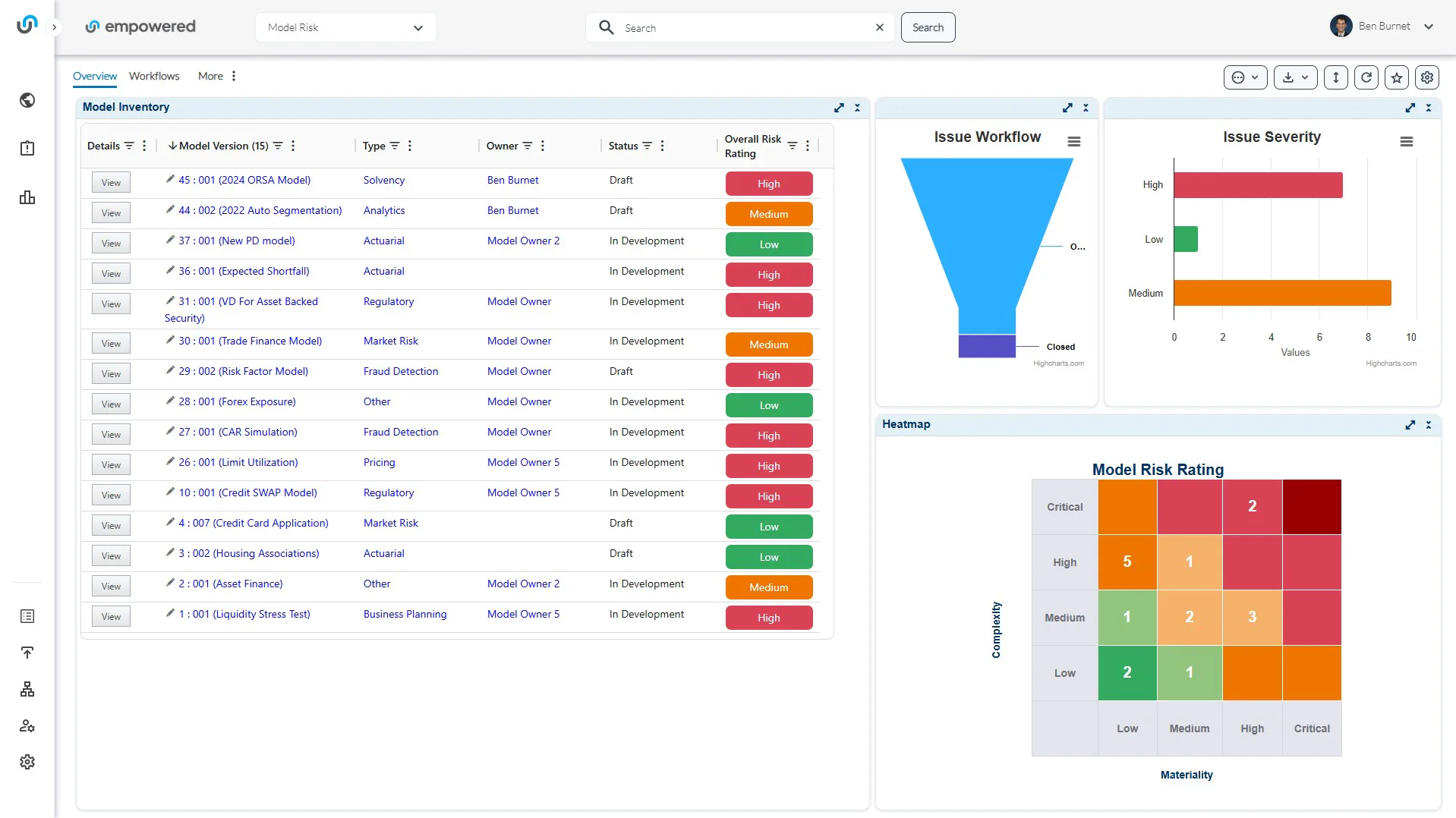The width and height of the screenshot is (1456, 818).
Task: Filter the Details column
Action: click(x=129, y=146)
